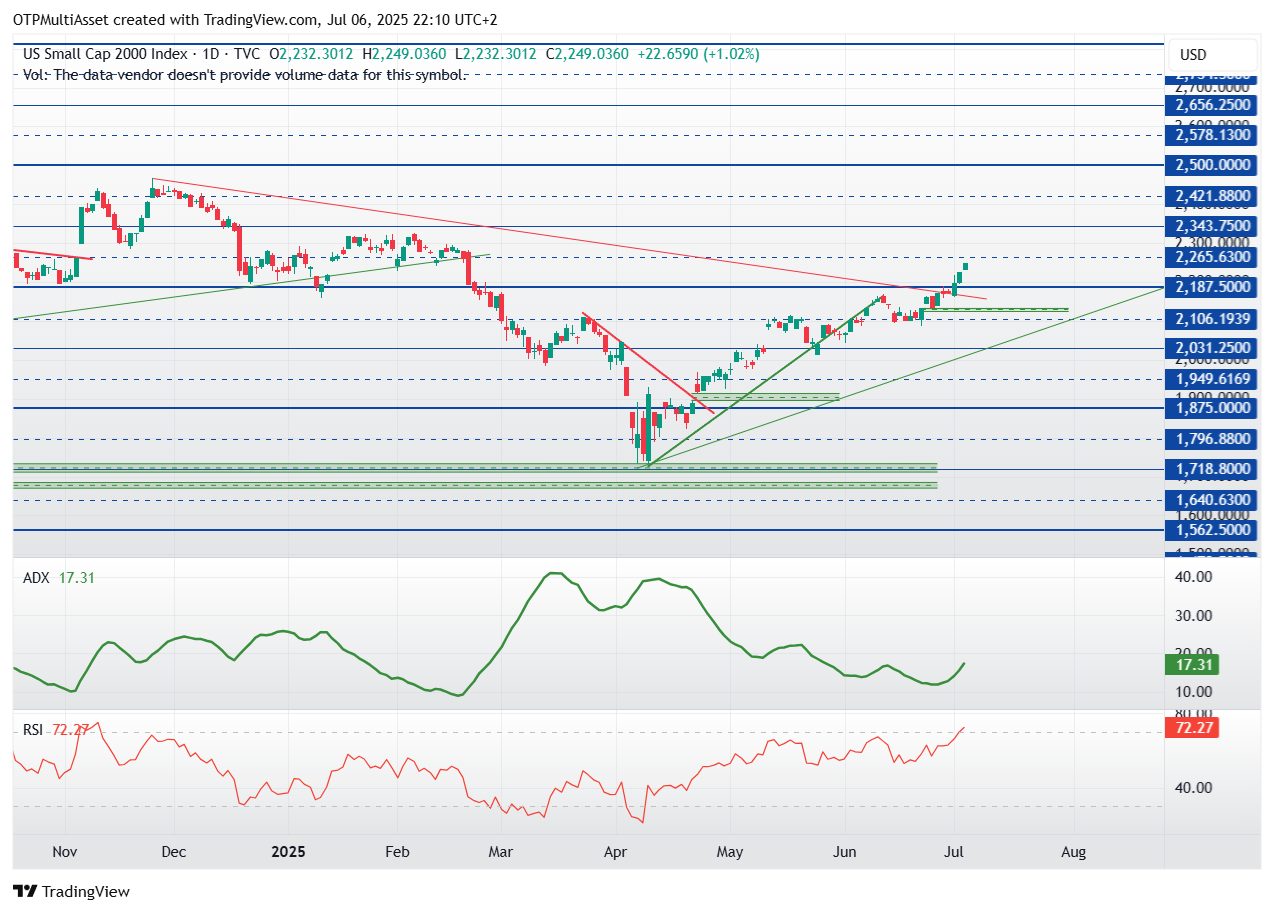The width and height of the screenshot is (1274, 913).
Task: Click the TradingView logo icon
Action: 25,891
